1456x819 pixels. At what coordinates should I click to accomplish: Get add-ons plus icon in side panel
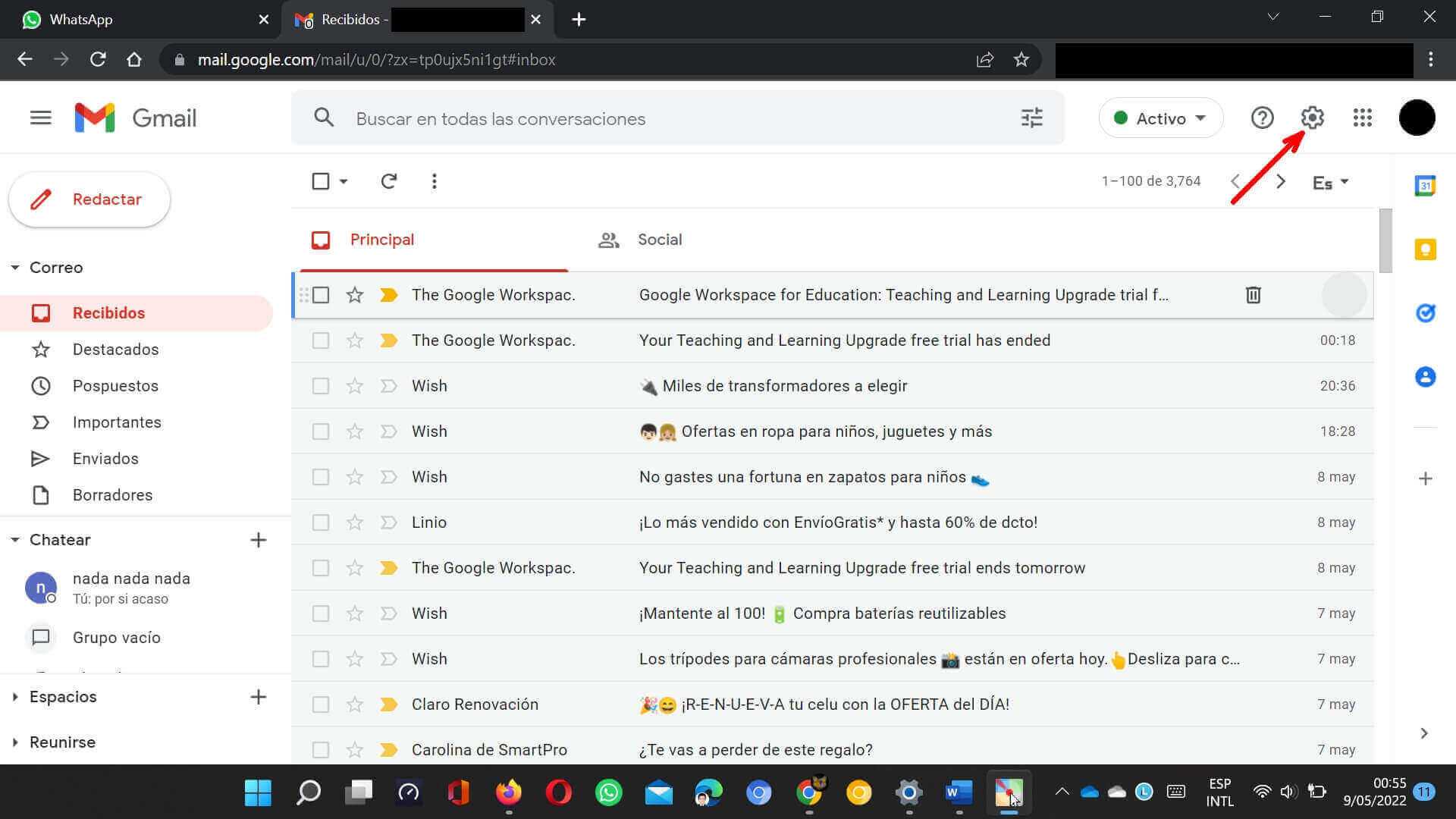tap(1425, 479)
